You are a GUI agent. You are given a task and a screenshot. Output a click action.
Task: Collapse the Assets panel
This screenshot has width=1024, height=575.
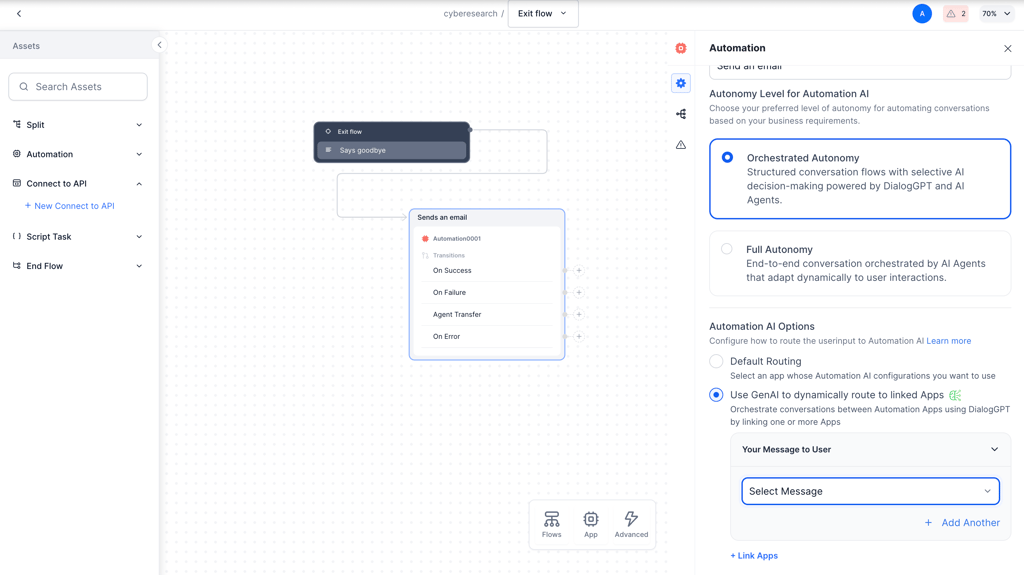click(x=159, y=45)
